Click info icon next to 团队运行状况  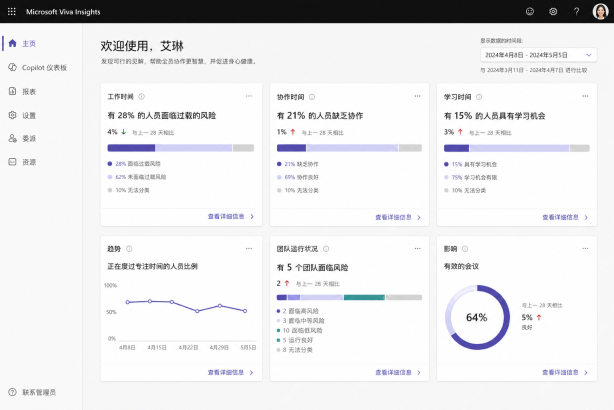tap(326, 249)
